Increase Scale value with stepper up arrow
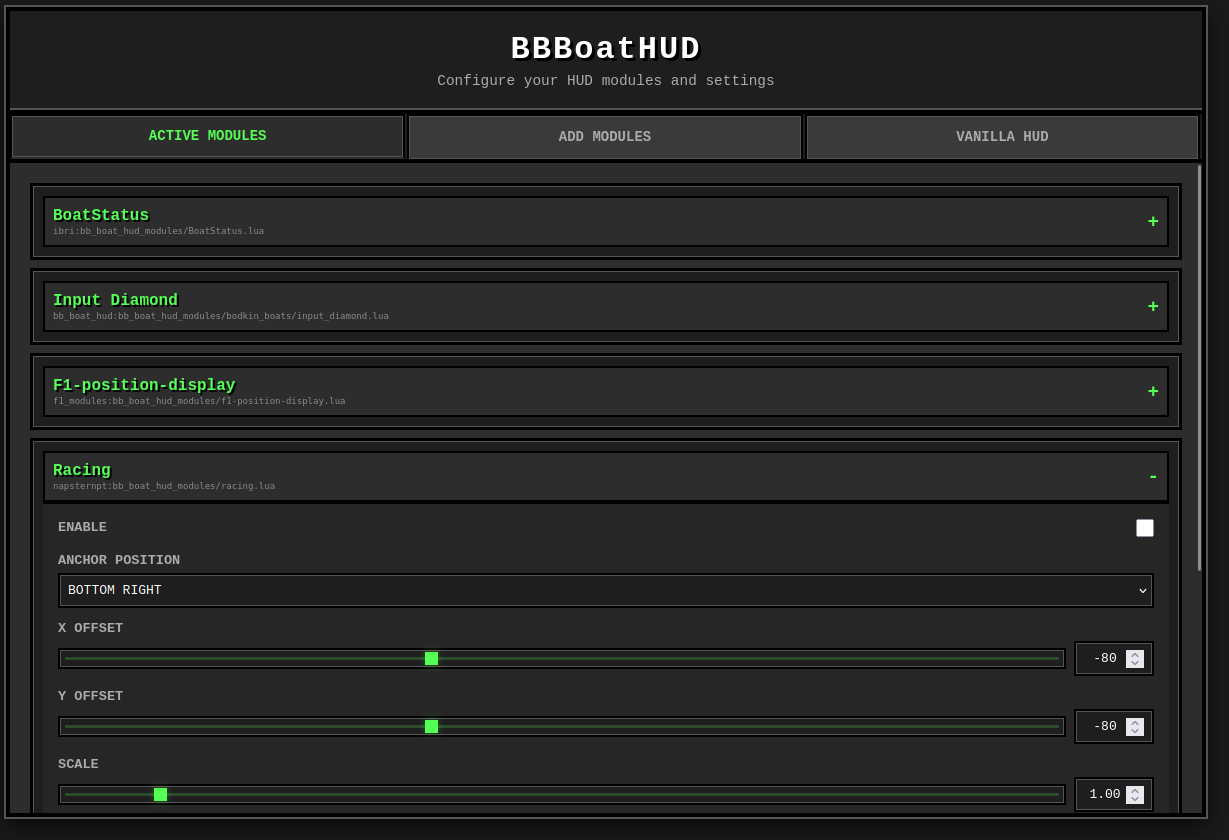The height and width of the screenshot is (840, 1229). point(1135,790)
